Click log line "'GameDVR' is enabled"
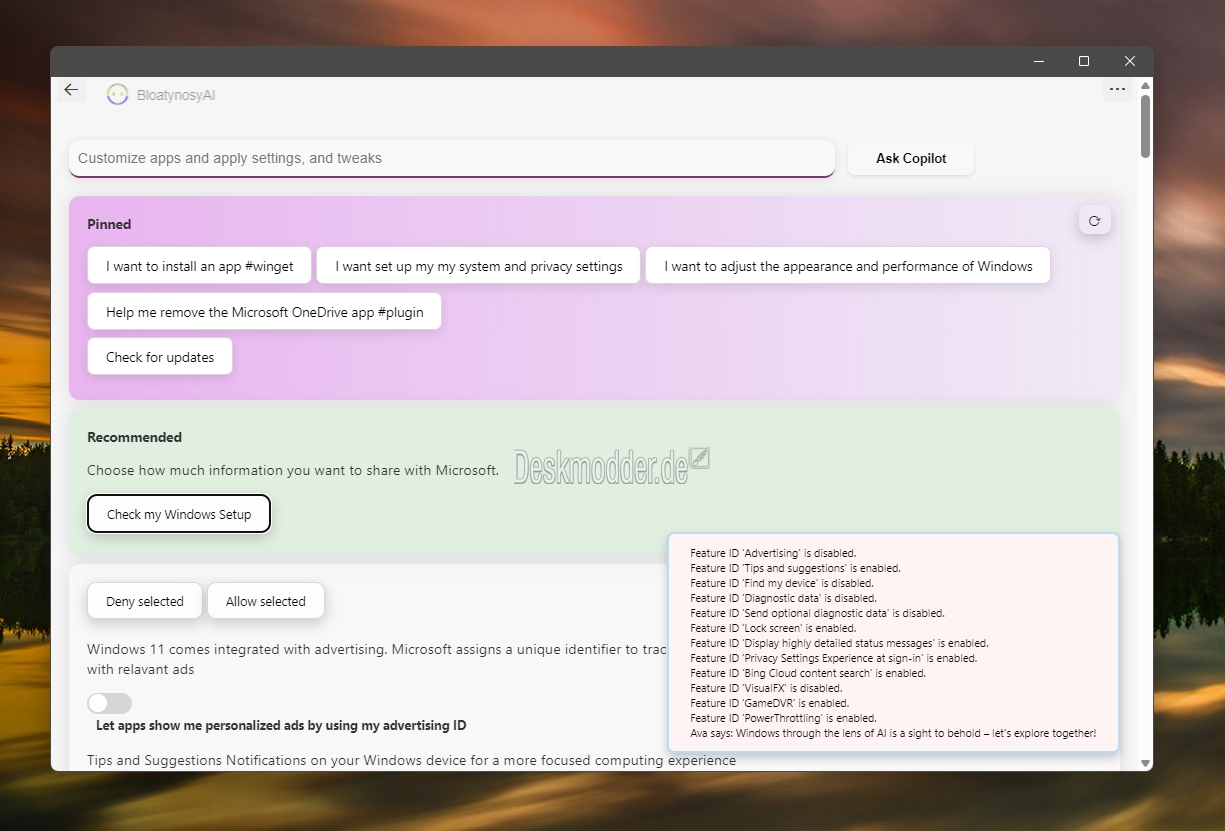The width and height of the screenshot is (1225, 831). point(769,703)
